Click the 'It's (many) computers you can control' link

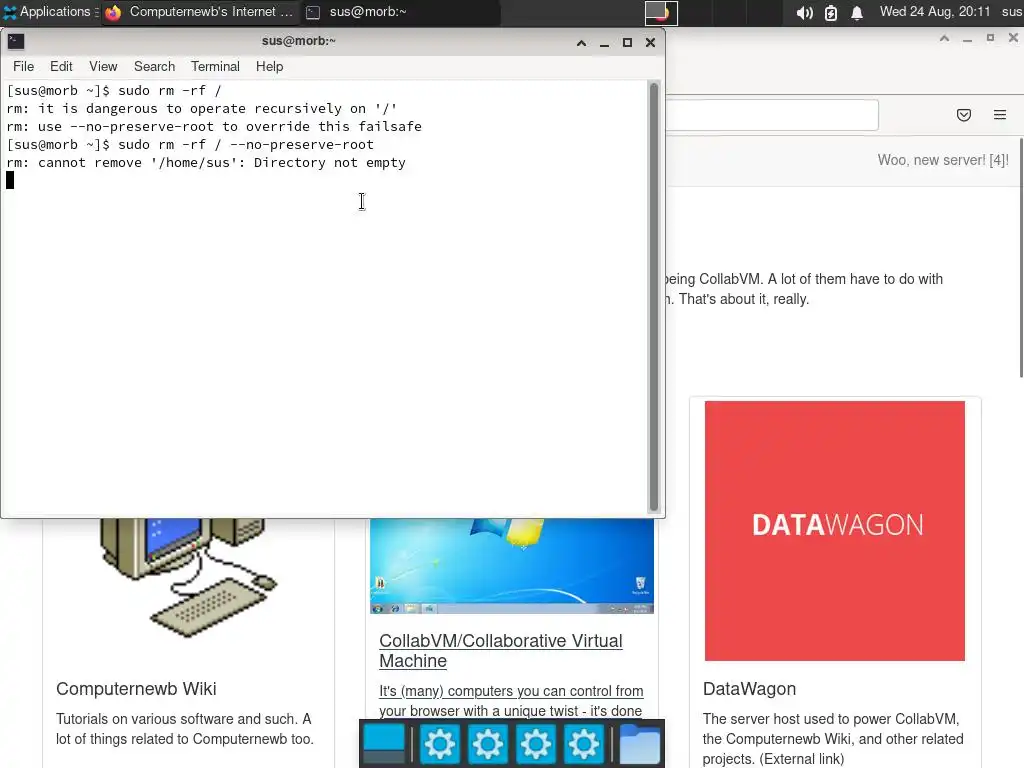coord(511,701)
